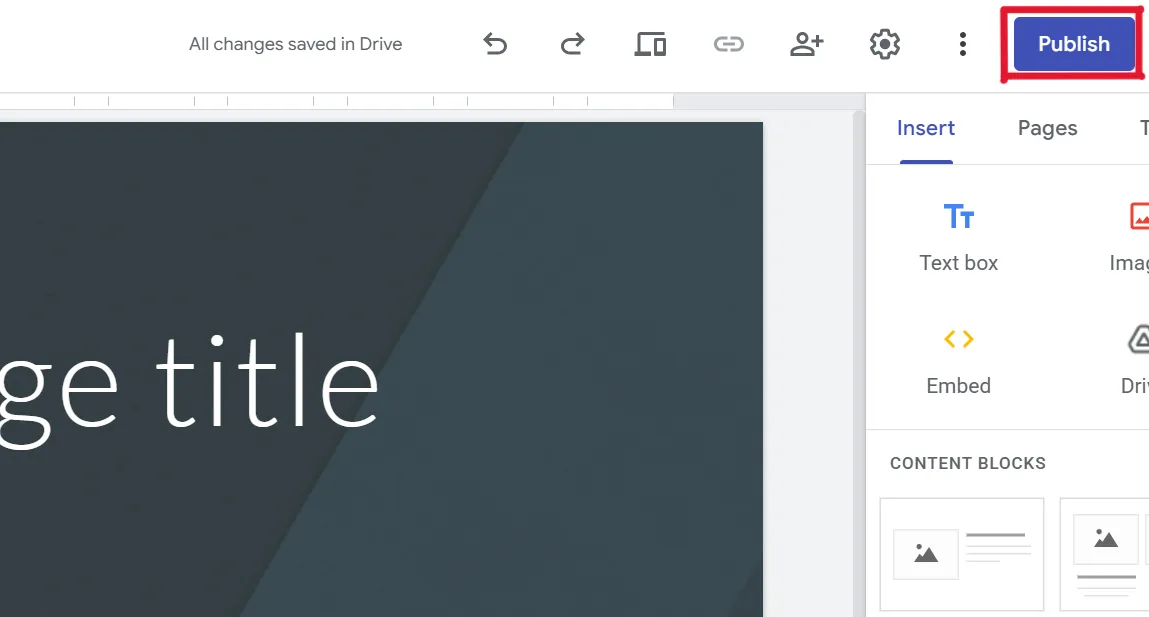This screenshot has width=1149, height=617.
Task: Copy the published site link
Action: click(728, 44)
